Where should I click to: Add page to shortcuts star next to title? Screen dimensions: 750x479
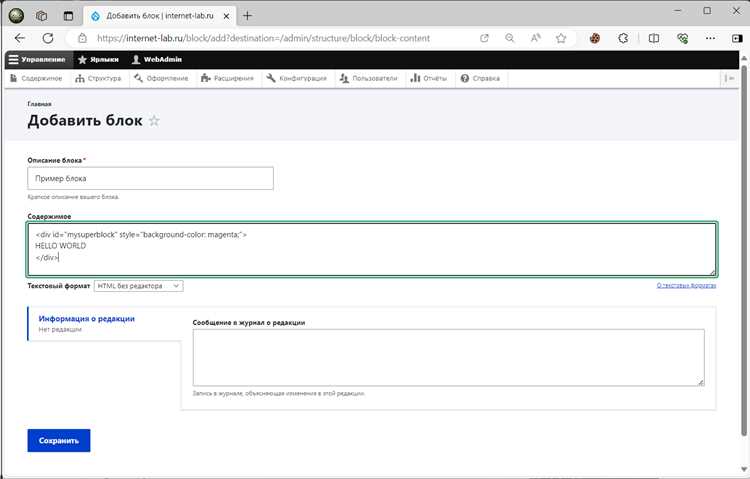pos(154,121)
